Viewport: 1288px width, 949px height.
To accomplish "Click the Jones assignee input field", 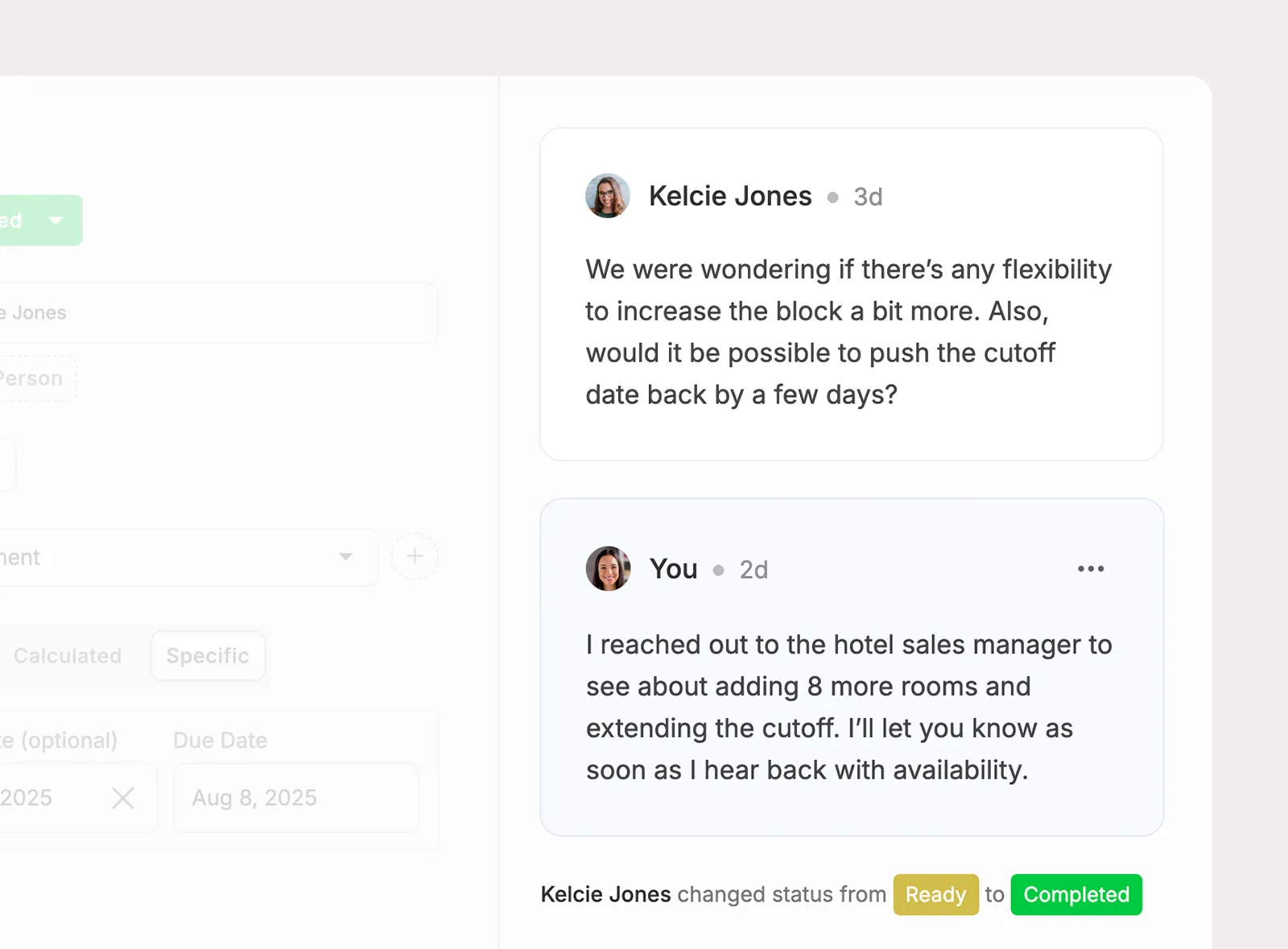I will pos(217,312).
